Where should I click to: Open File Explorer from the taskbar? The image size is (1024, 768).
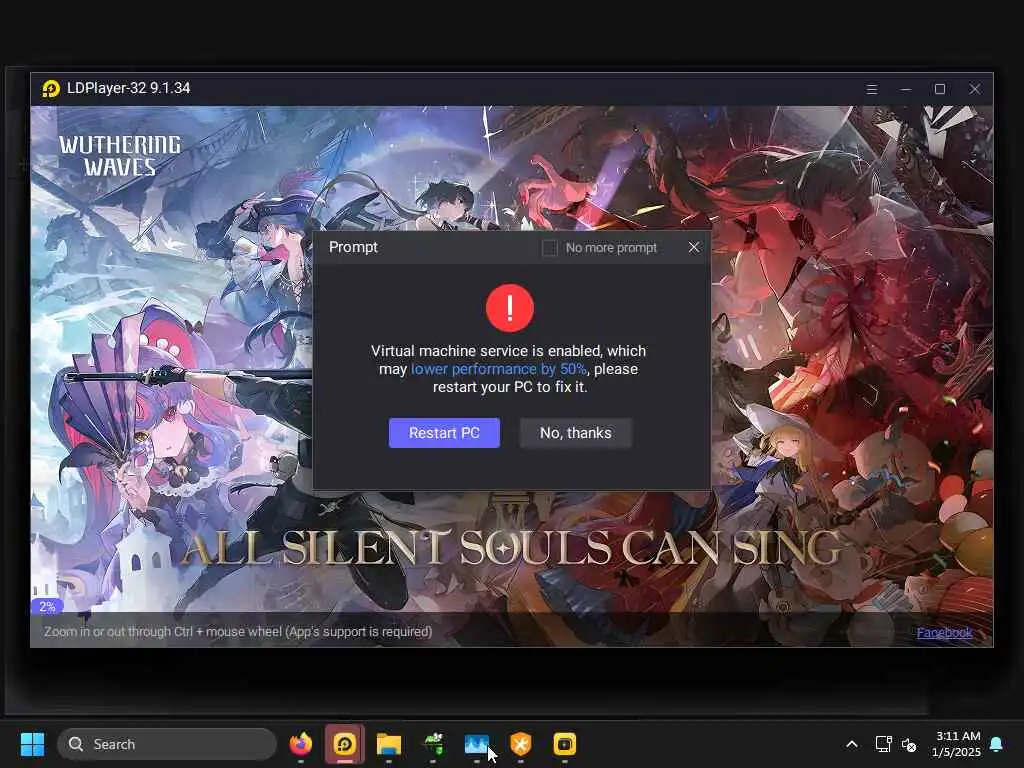tap(389, 744)
